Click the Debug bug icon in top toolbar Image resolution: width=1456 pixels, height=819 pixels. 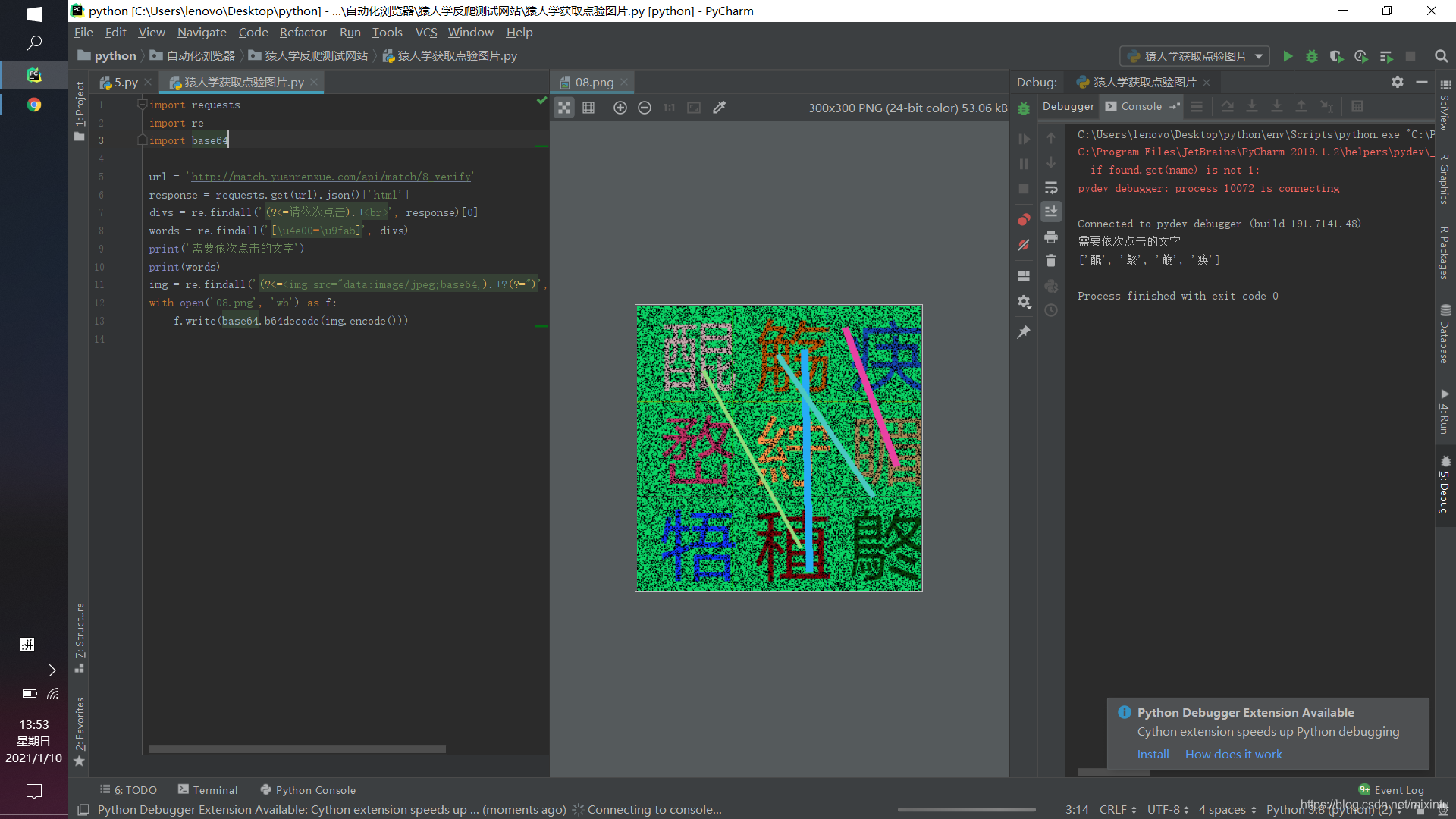pyautogui.click(x=1312, y=56)
